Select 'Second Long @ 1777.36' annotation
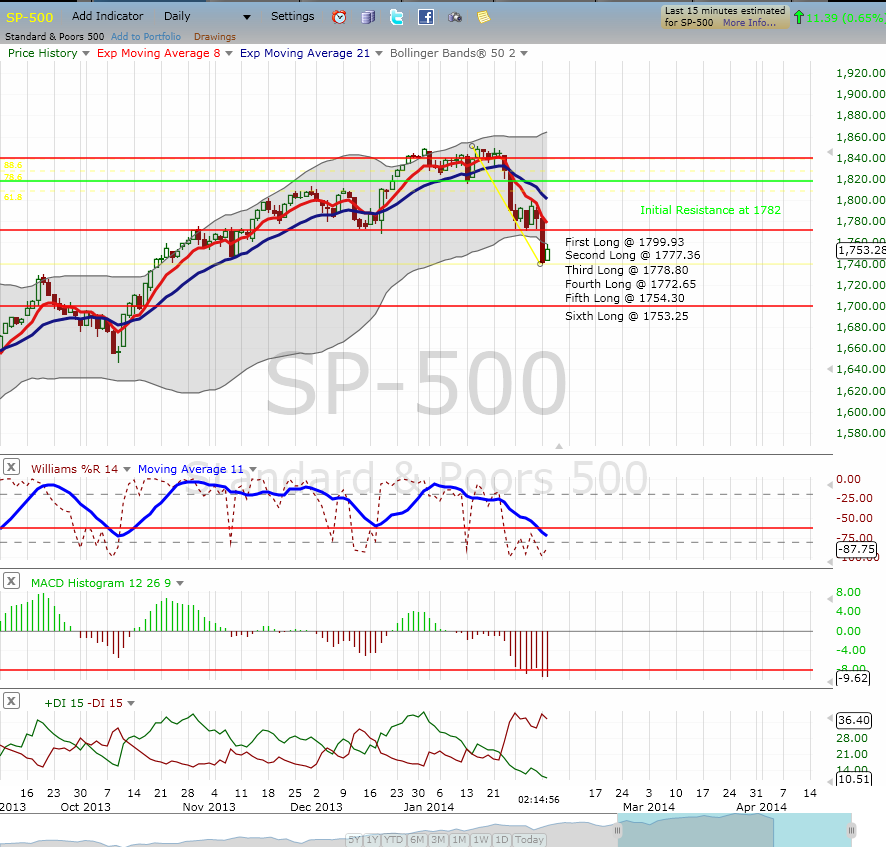 click(x=632, y=255)
